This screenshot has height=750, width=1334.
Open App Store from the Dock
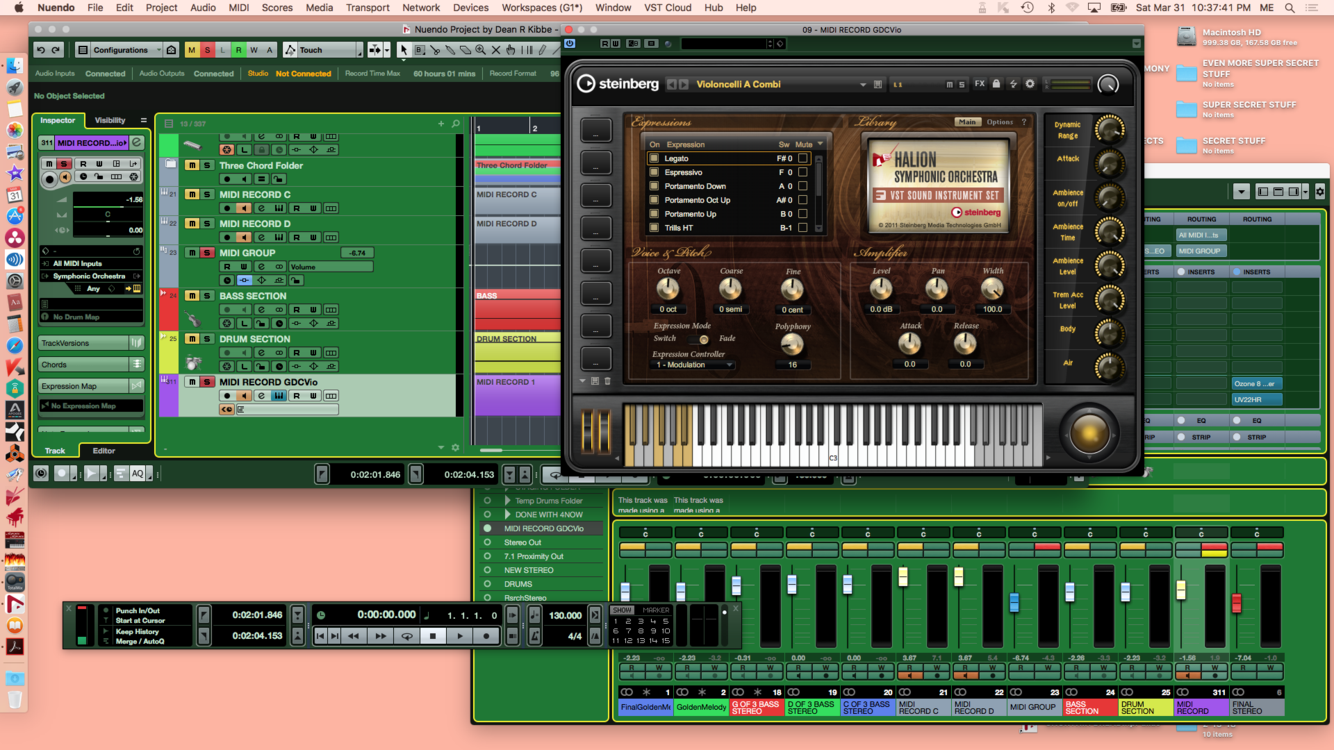[x=15, y=217]
